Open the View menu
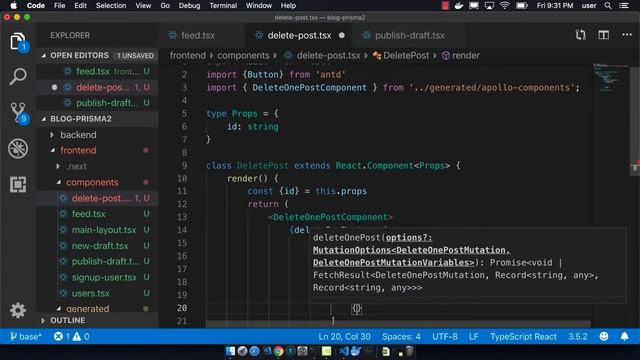The image size is (640, 360). [x=143, y=6]
